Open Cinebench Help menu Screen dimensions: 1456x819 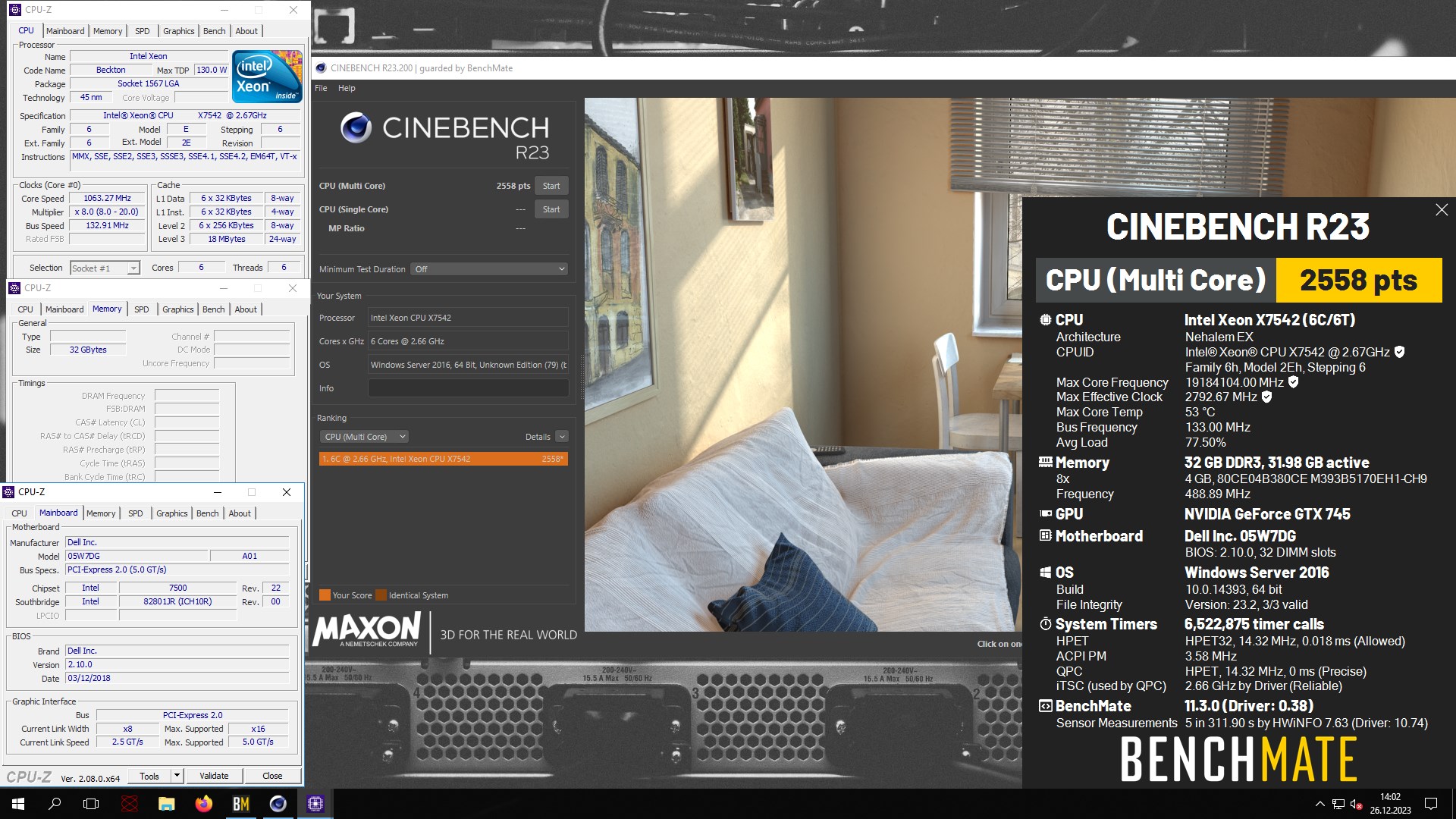[347, 88]
